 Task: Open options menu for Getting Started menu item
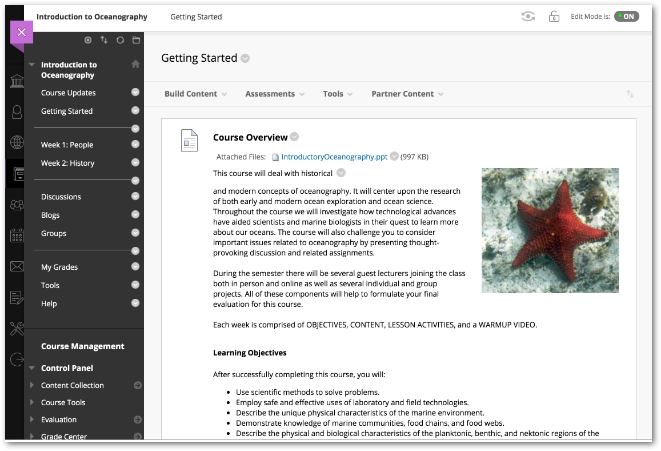click(x=135, y=110)
